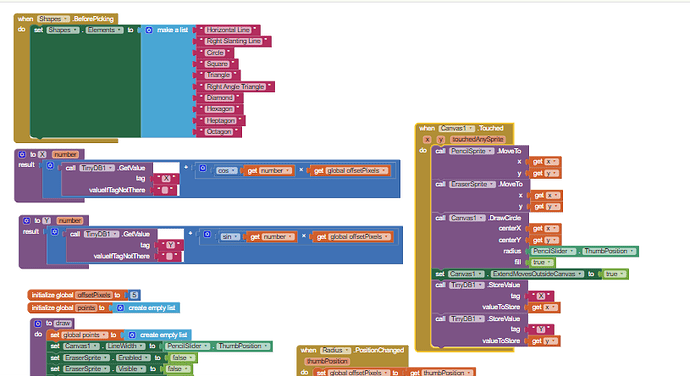Select the Octagon text block
690x376 pixels.
[219, 132]
